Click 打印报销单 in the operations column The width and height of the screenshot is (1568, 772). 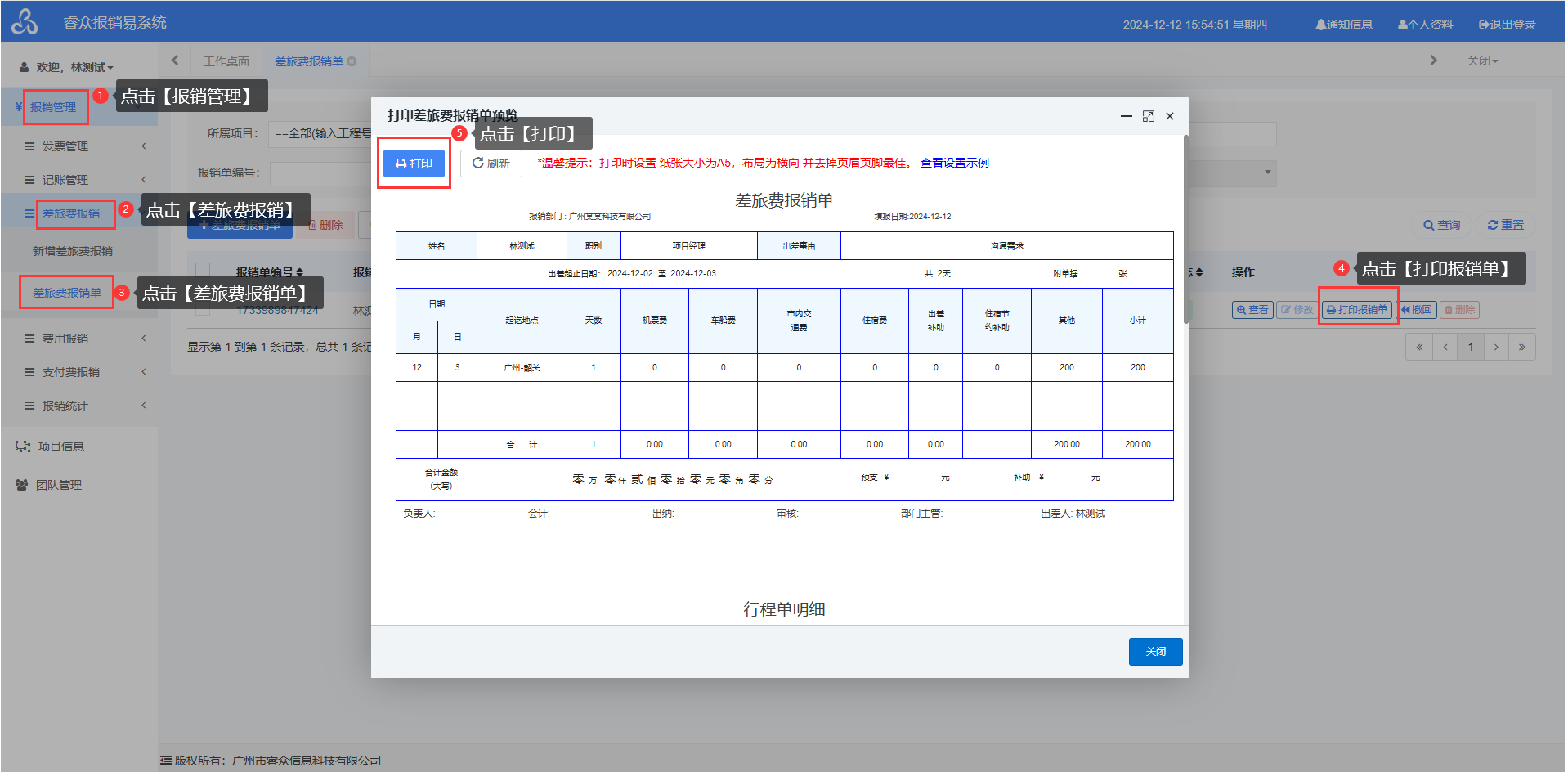pos(1356,310)
